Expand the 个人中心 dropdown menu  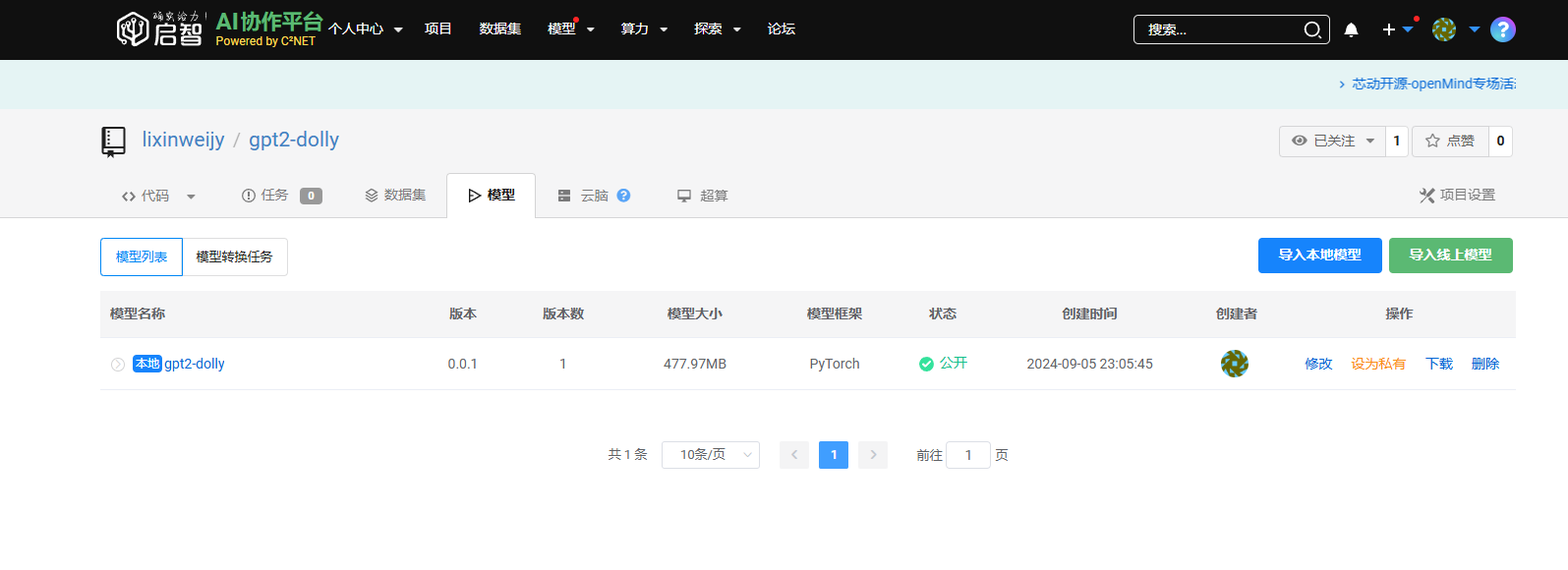tap(365, 29)
